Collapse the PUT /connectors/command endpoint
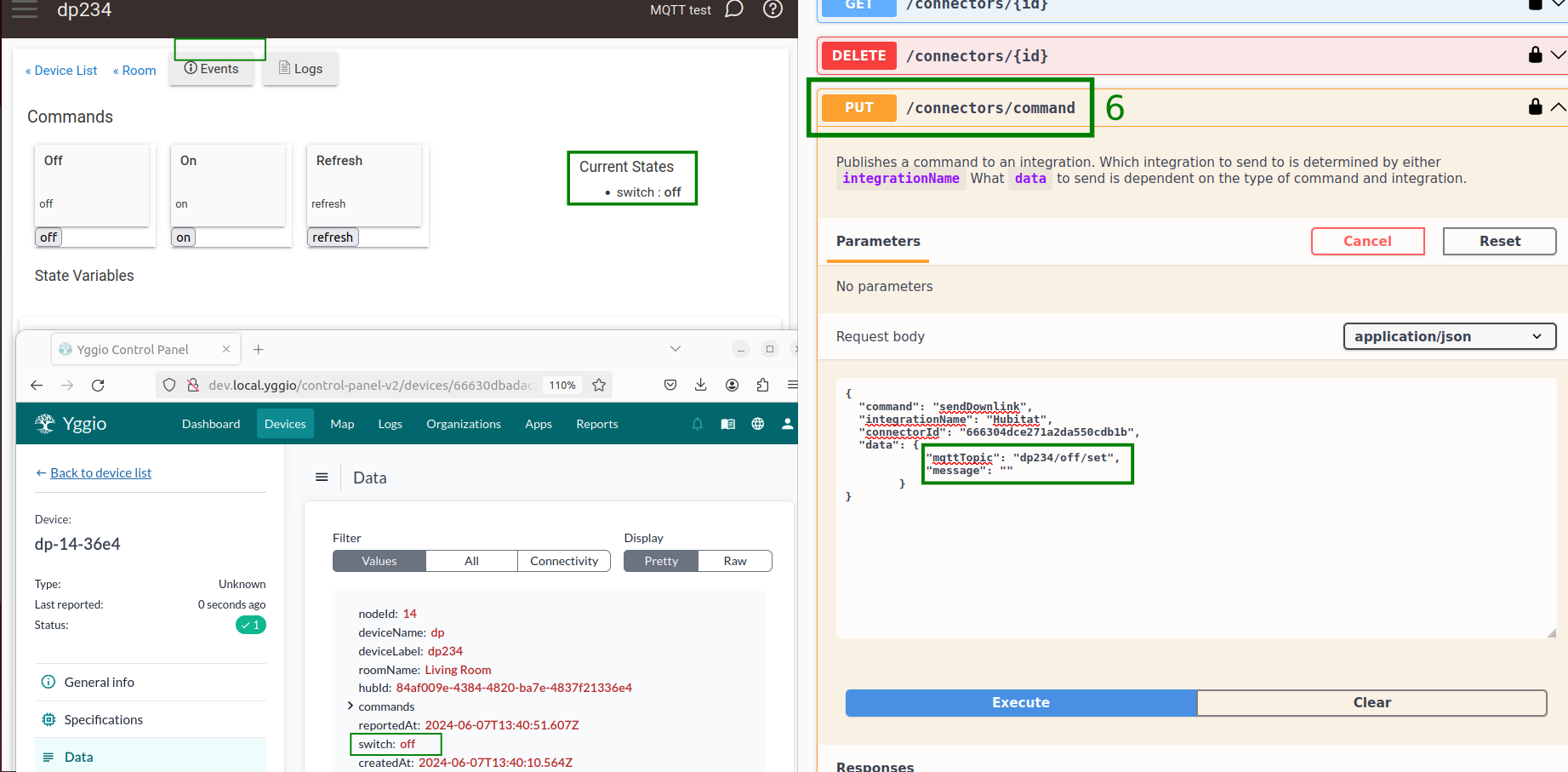 click(1558, 107)
